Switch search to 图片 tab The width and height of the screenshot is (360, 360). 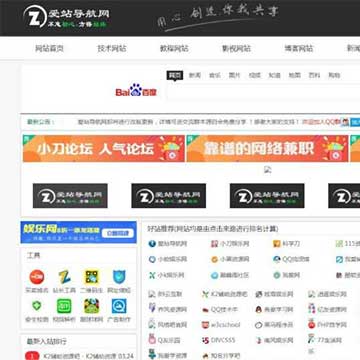click(234, 76)
